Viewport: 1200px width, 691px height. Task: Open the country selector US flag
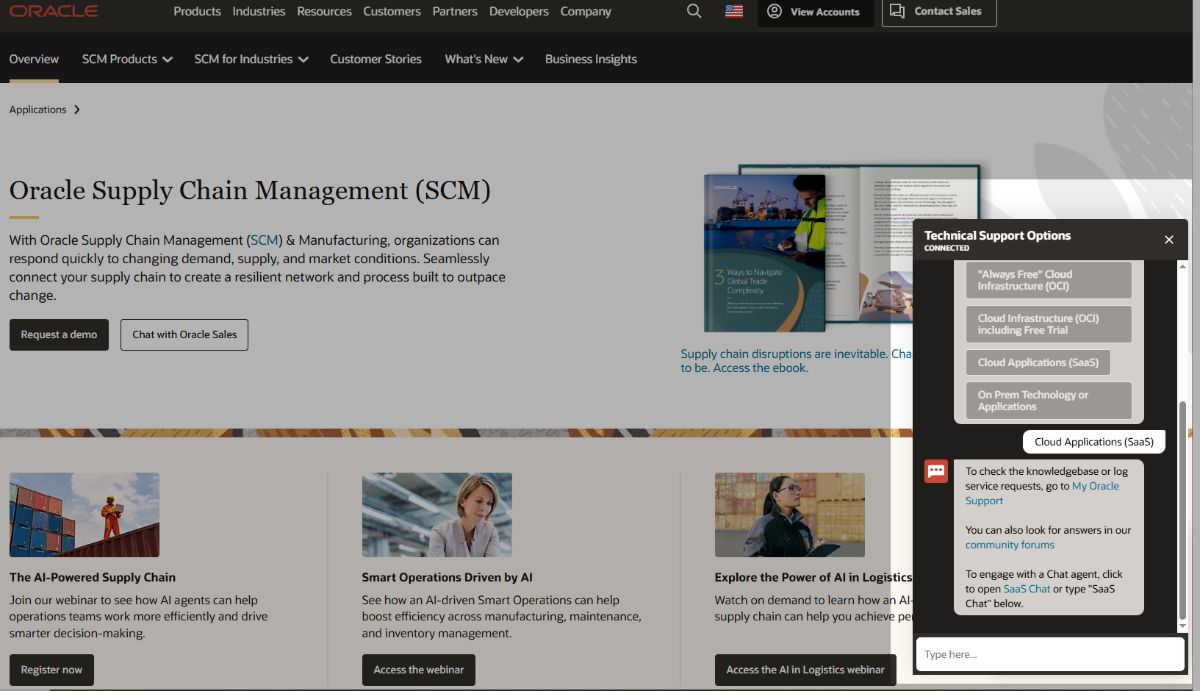[x=734, y=11]
